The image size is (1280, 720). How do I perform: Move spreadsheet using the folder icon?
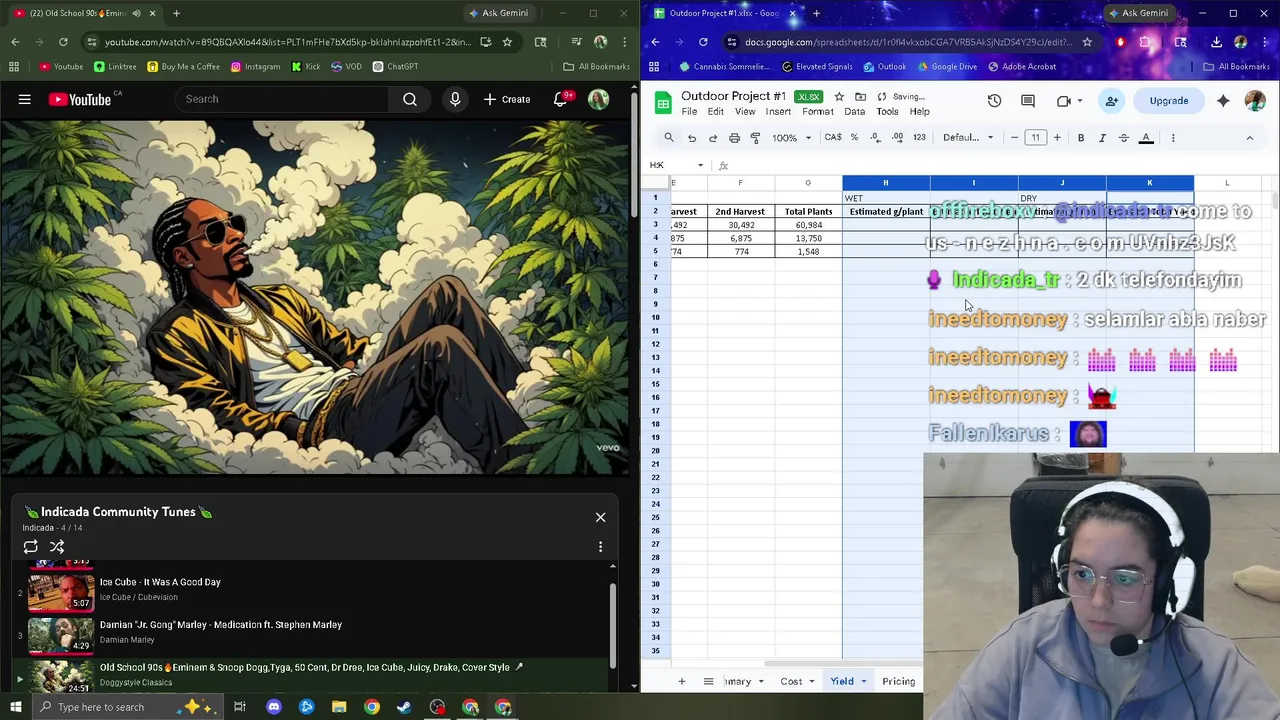tap(860, 97)
